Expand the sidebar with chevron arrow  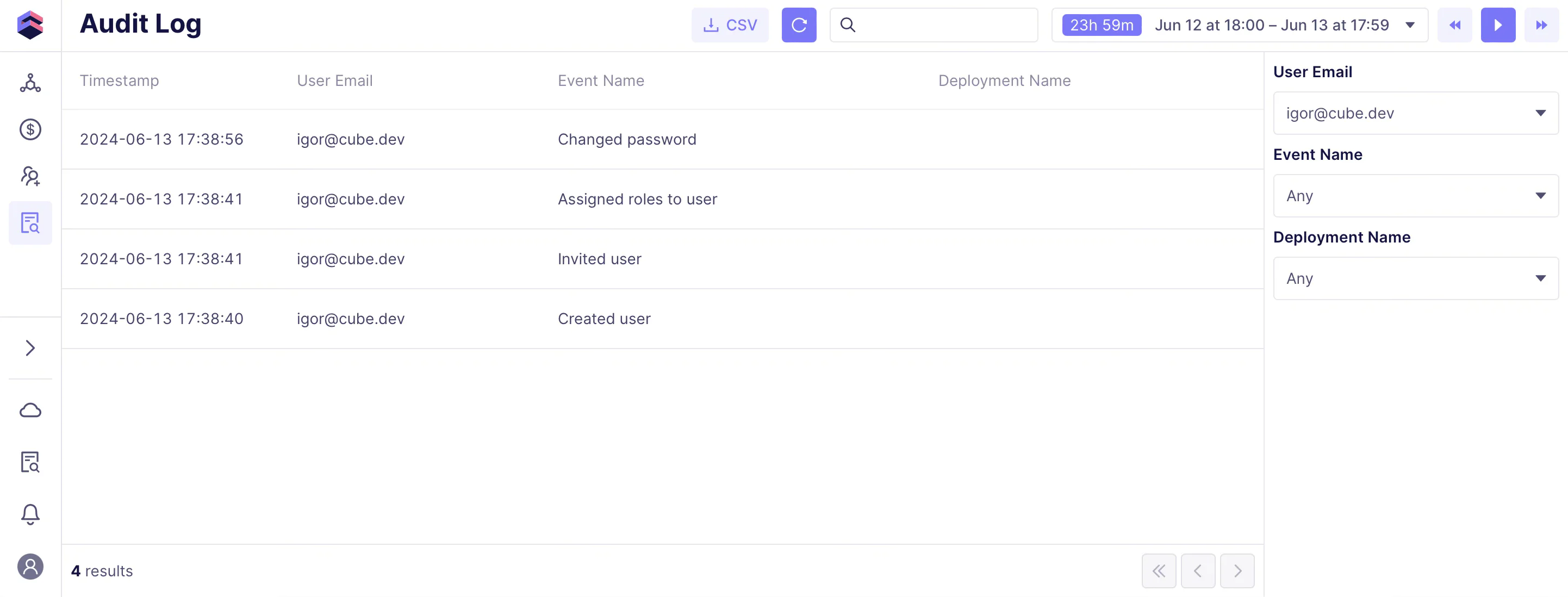pyautogui.click(x=30, y=347)
